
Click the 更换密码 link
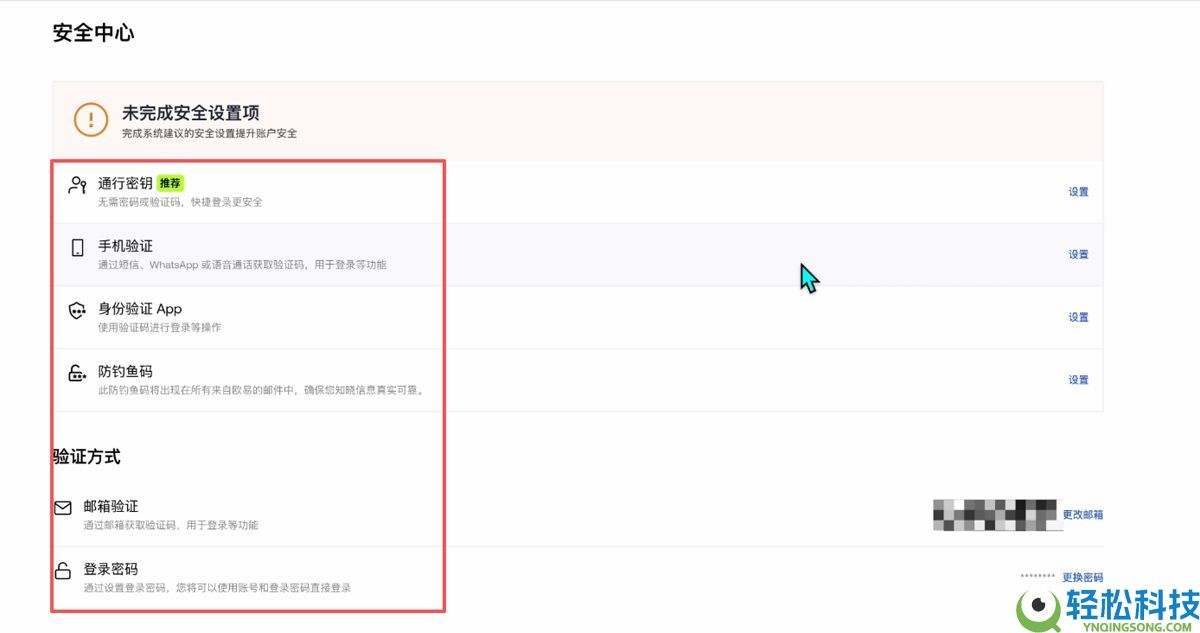click(x=1082, y=578)
